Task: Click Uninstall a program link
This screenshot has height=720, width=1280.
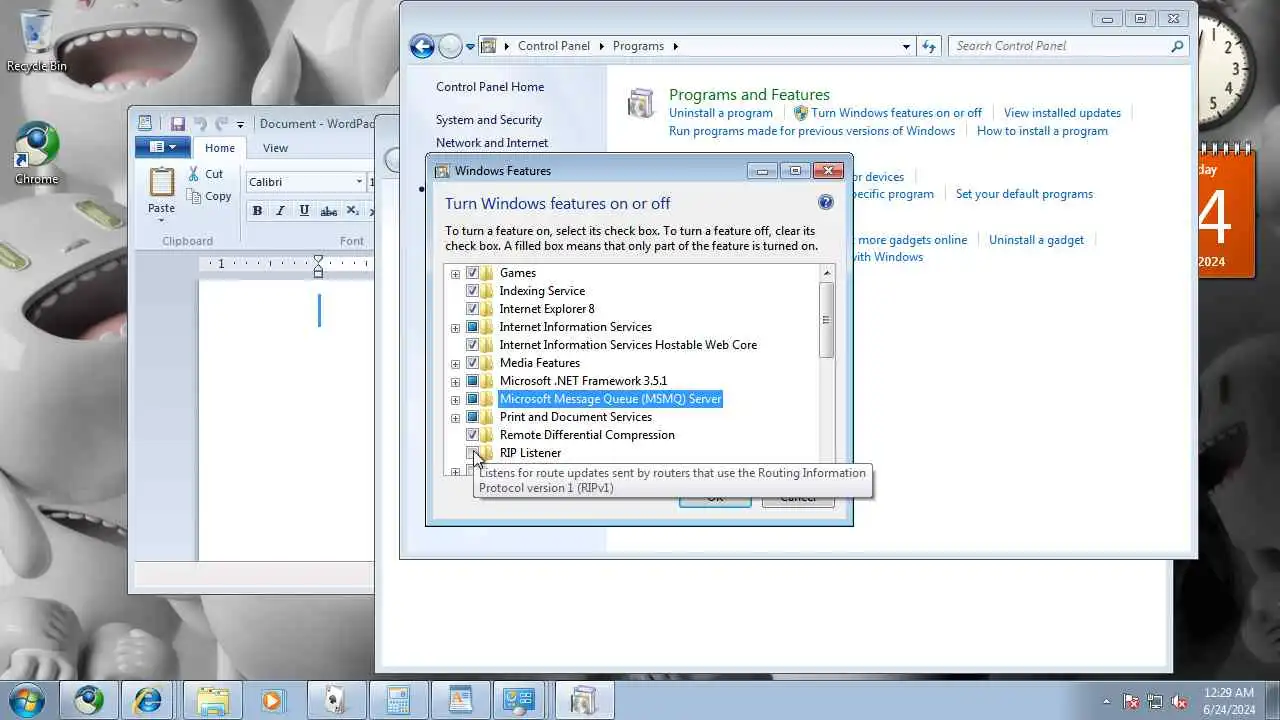Action: 721,113
